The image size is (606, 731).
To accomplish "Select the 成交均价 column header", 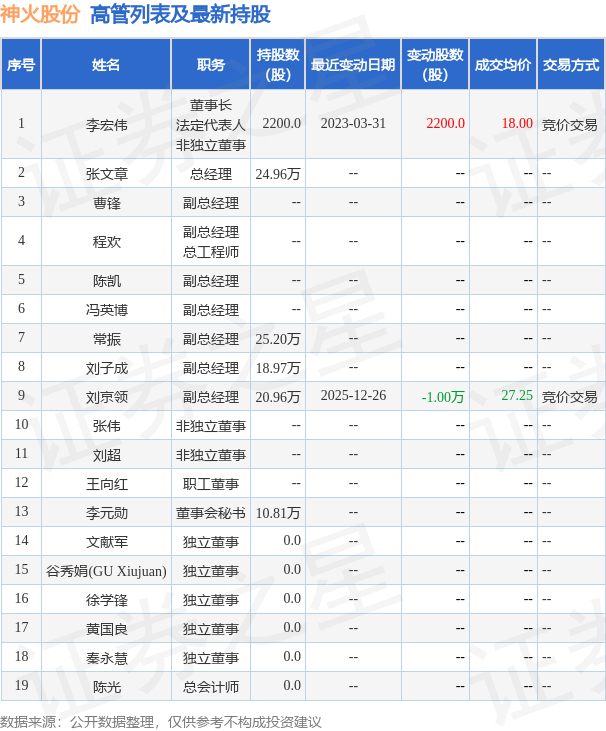I will pyautogui.click(x=503, y=64).
